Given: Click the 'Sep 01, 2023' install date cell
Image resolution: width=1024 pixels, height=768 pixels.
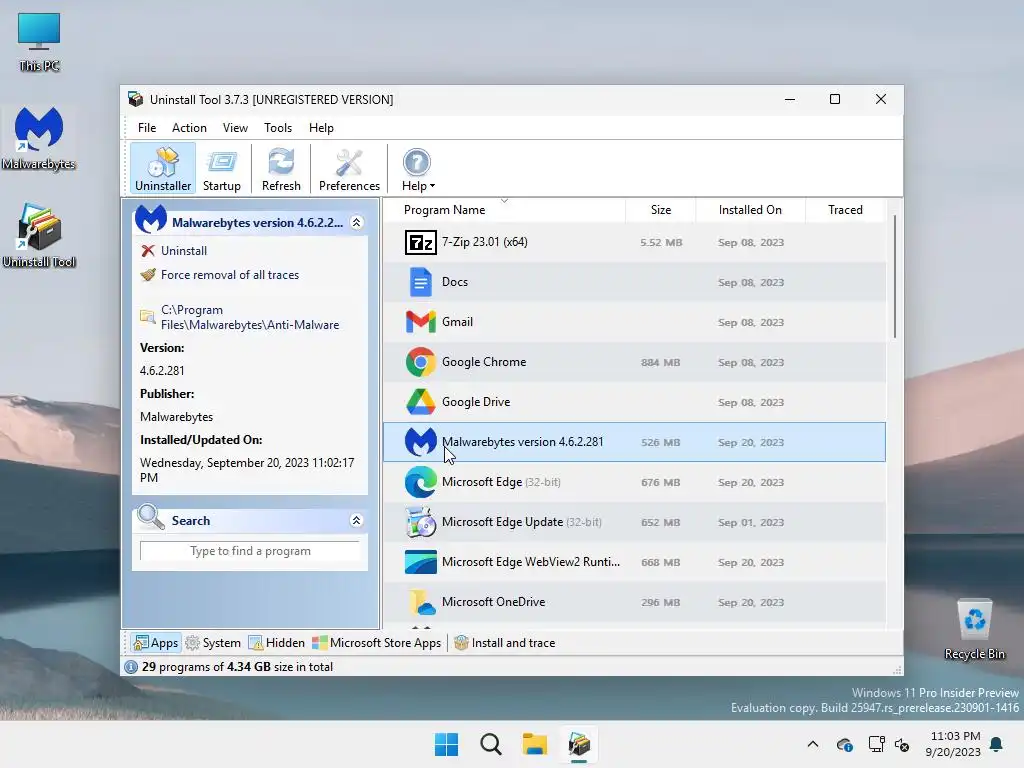Looking at the screenshot, I should click(751, 522).
